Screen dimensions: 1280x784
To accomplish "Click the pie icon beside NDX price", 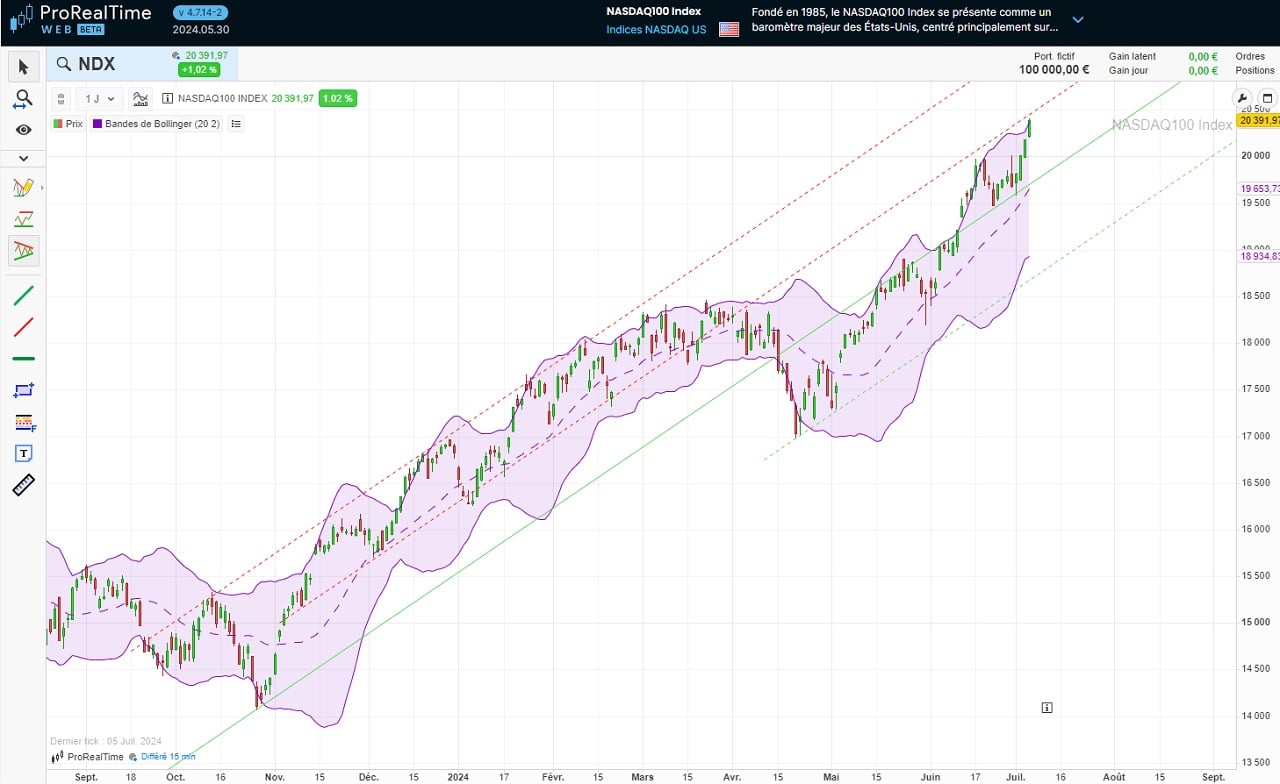I will (x=176, y=56).
